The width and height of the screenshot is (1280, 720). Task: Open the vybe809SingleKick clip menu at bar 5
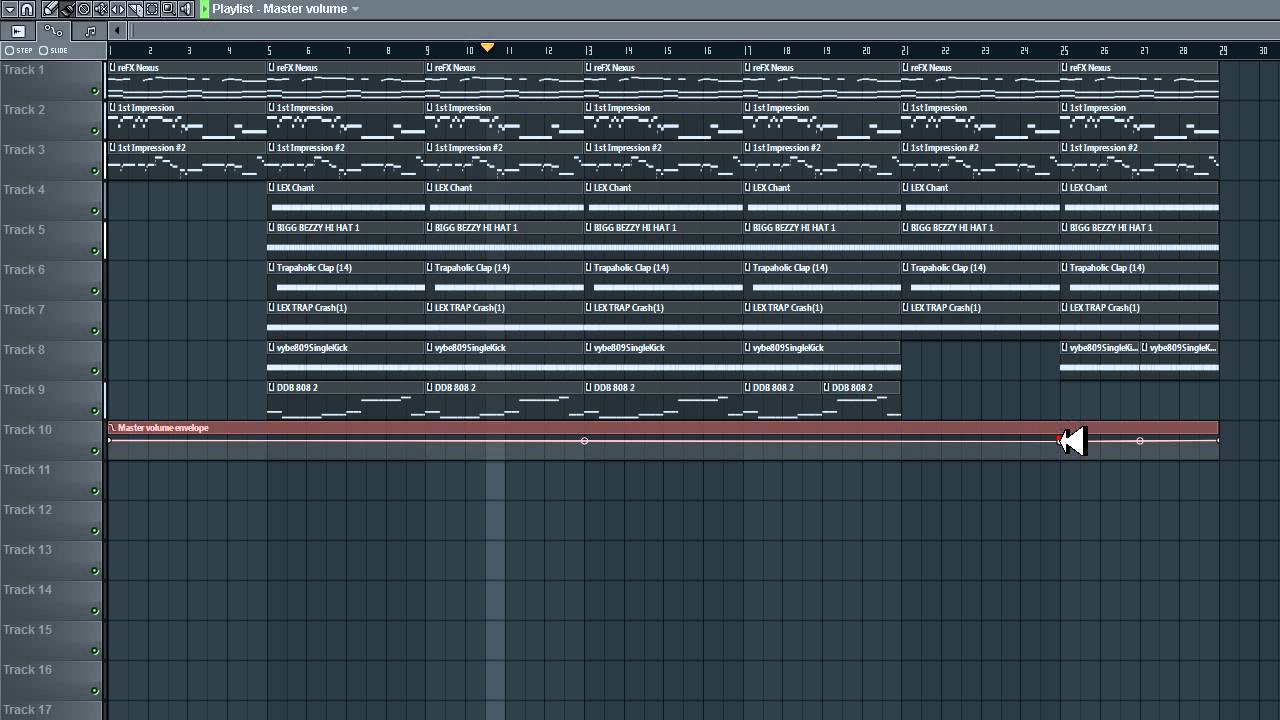(x=272, y=348)
